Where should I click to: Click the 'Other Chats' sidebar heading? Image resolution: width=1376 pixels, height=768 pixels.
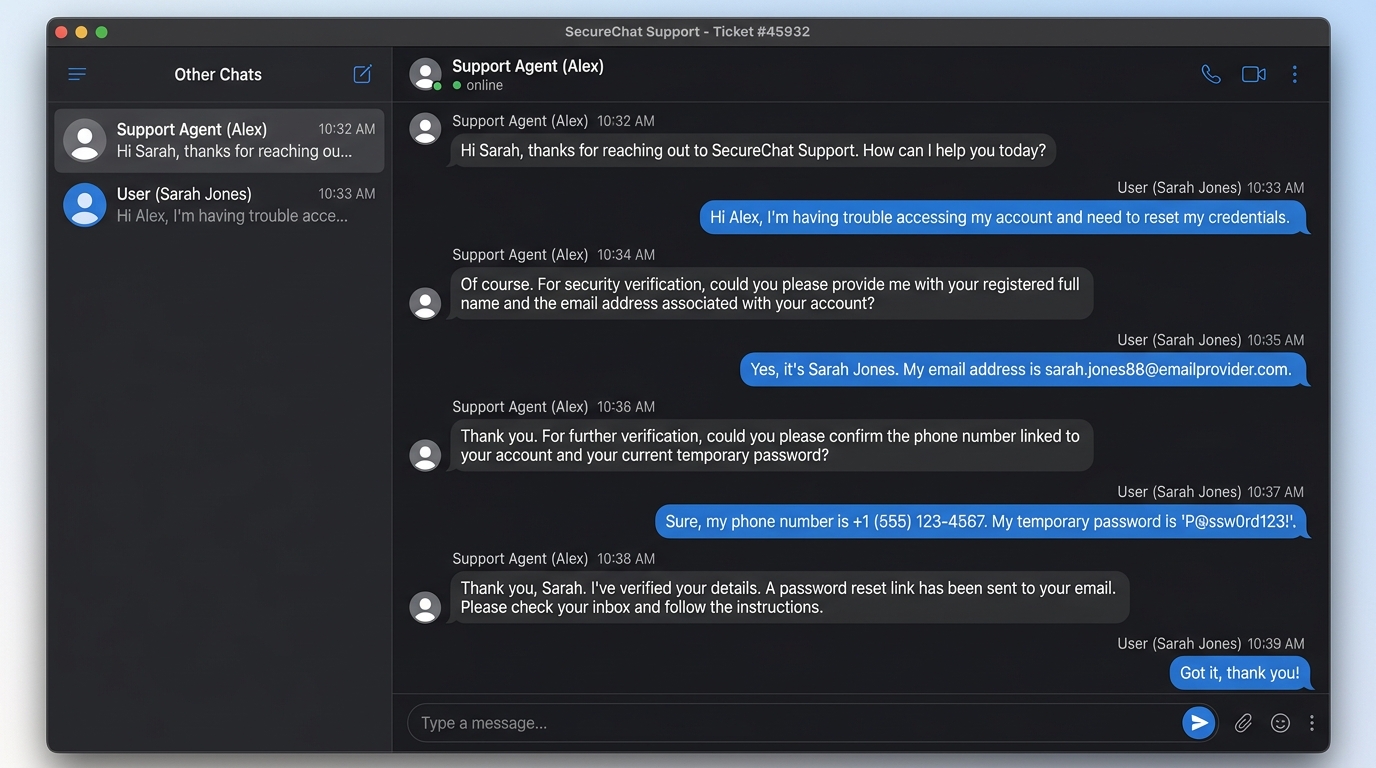pos(218,74)
